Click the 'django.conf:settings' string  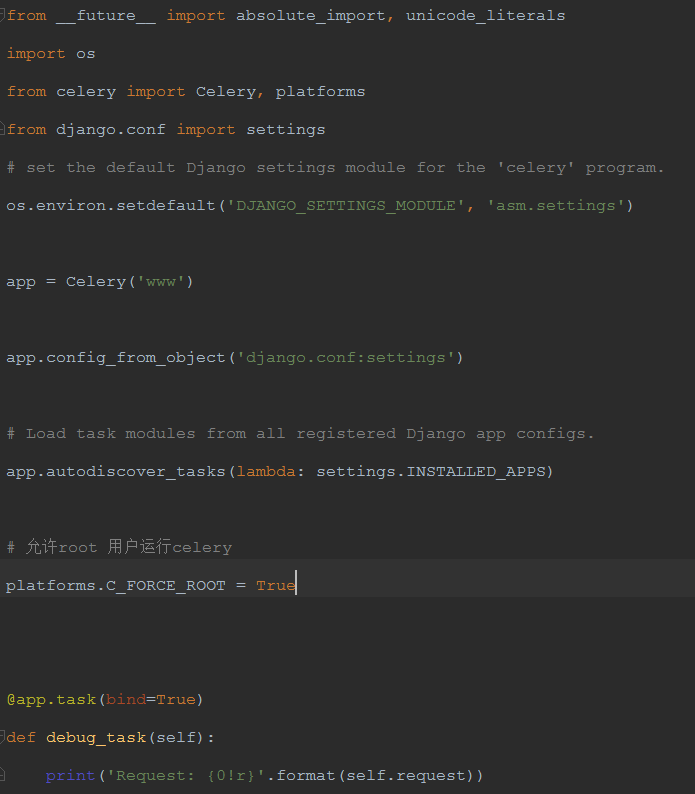(x=345, y=358)
